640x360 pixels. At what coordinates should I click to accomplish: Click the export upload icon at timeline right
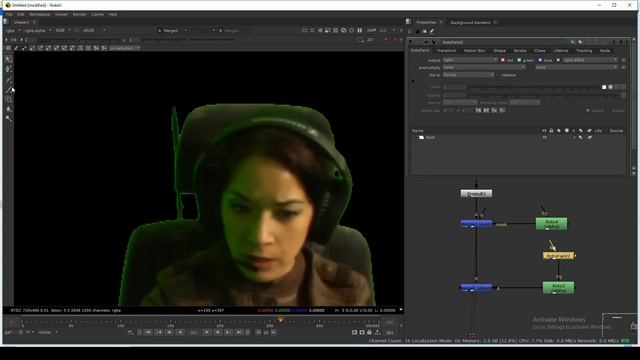(x=378, y=333)
